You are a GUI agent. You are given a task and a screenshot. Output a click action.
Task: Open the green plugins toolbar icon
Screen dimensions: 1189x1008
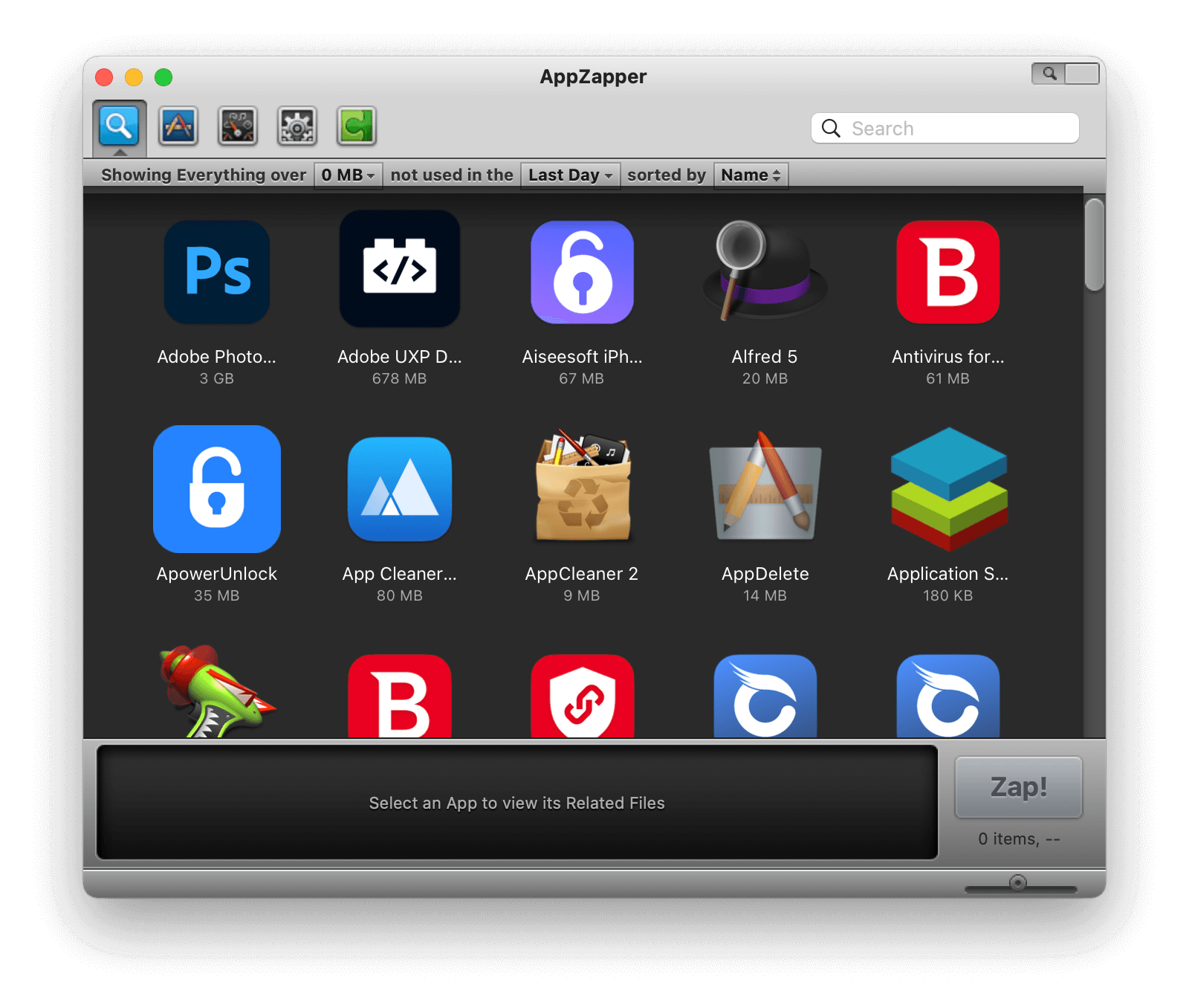(x=357, y=126)
